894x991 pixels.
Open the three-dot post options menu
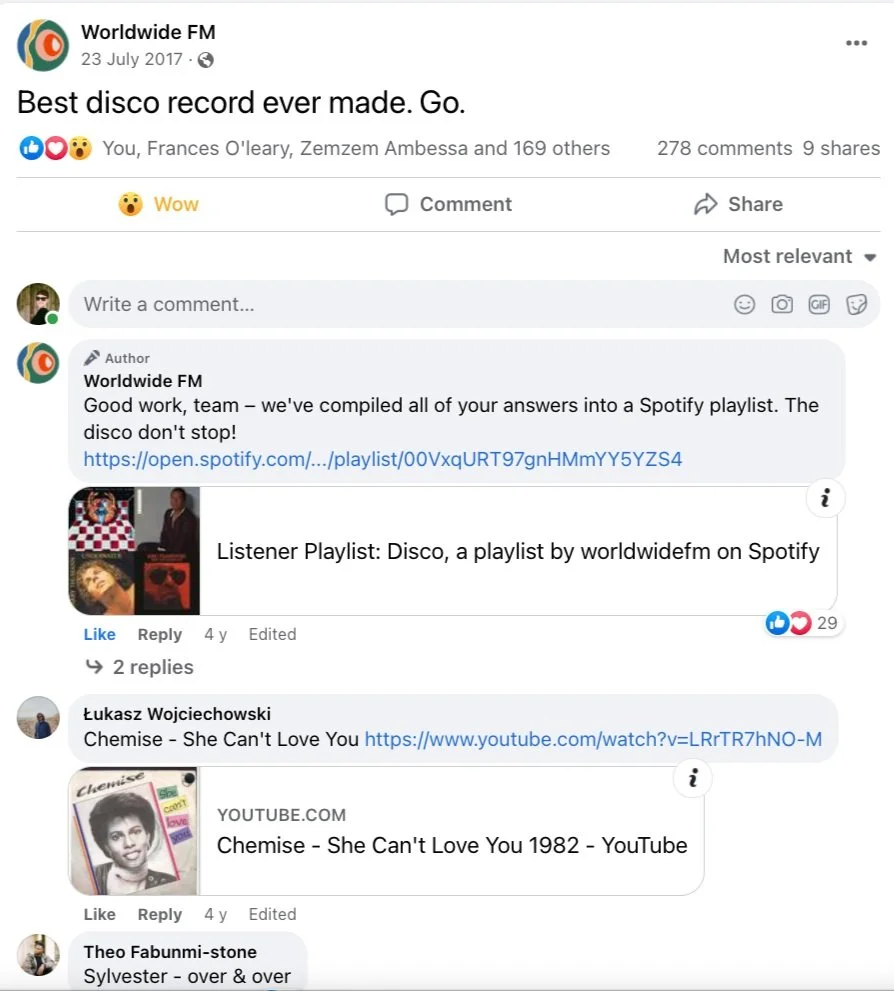[x=856, y=43]
